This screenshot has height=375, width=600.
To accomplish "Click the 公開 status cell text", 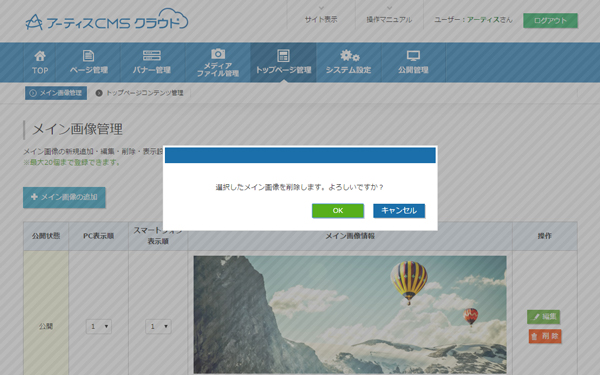I will tap(46, 326).
